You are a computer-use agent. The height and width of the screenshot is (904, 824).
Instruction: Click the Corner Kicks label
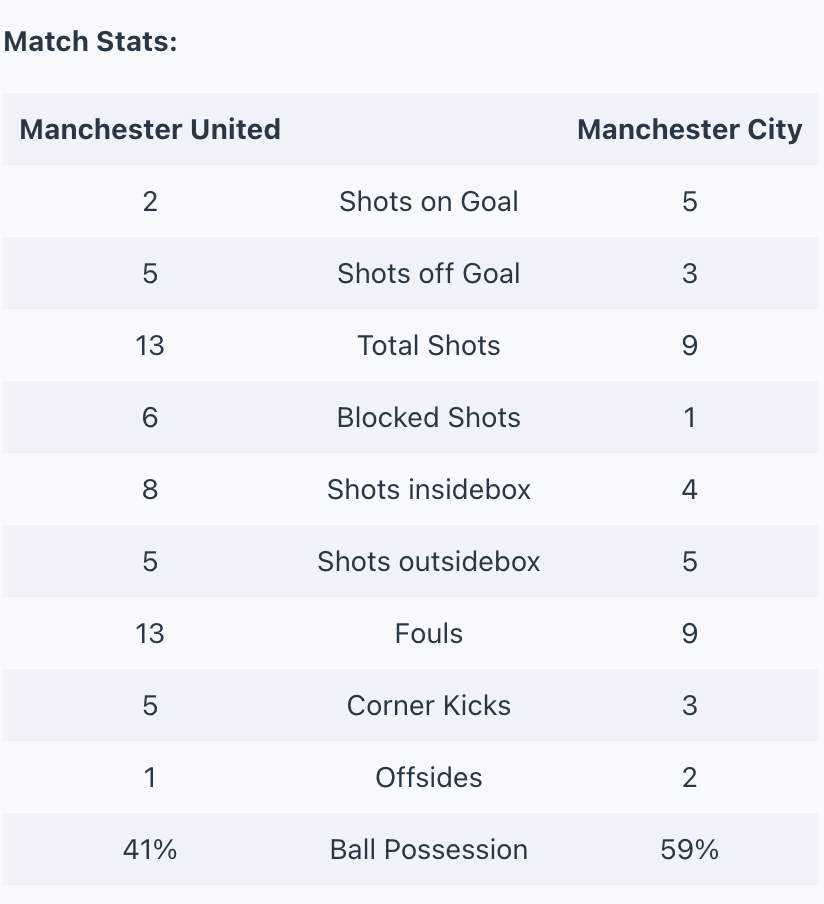pyautogui.click(x=428, y=706)
